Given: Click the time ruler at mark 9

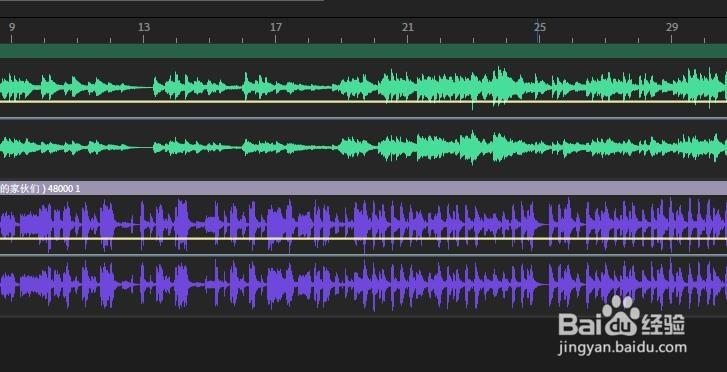Looking at the screenshot, I should (12, 27).
